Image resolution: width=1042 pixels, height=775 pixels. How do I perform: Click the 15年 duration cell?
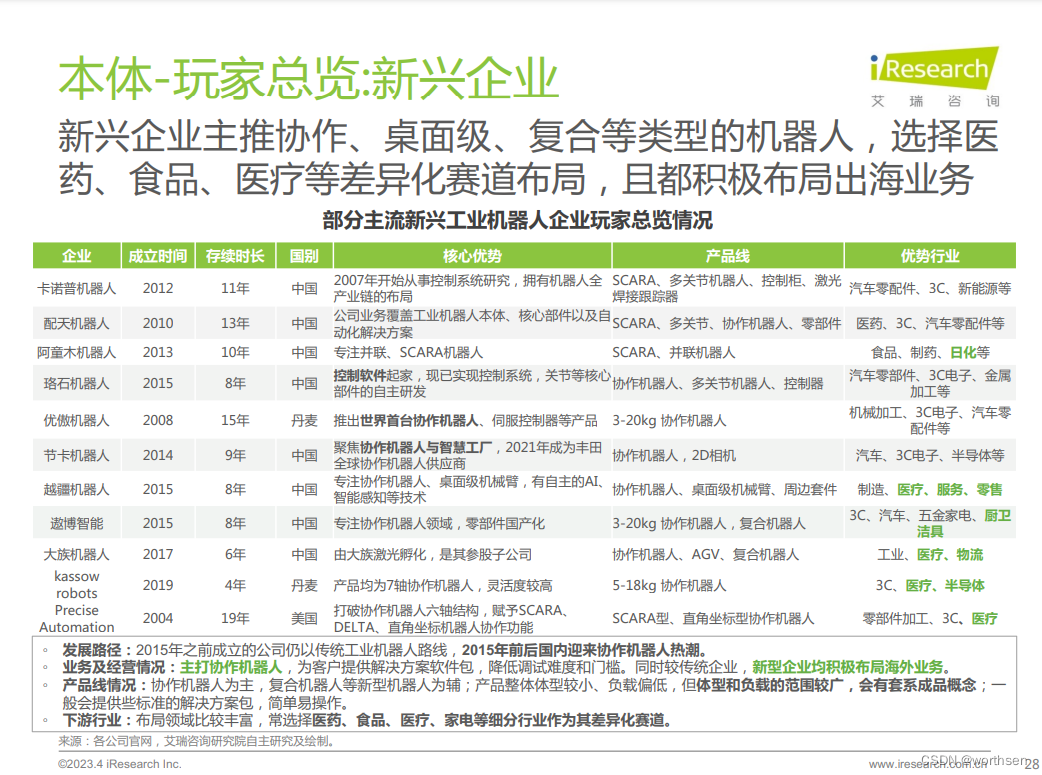(235, 421)
